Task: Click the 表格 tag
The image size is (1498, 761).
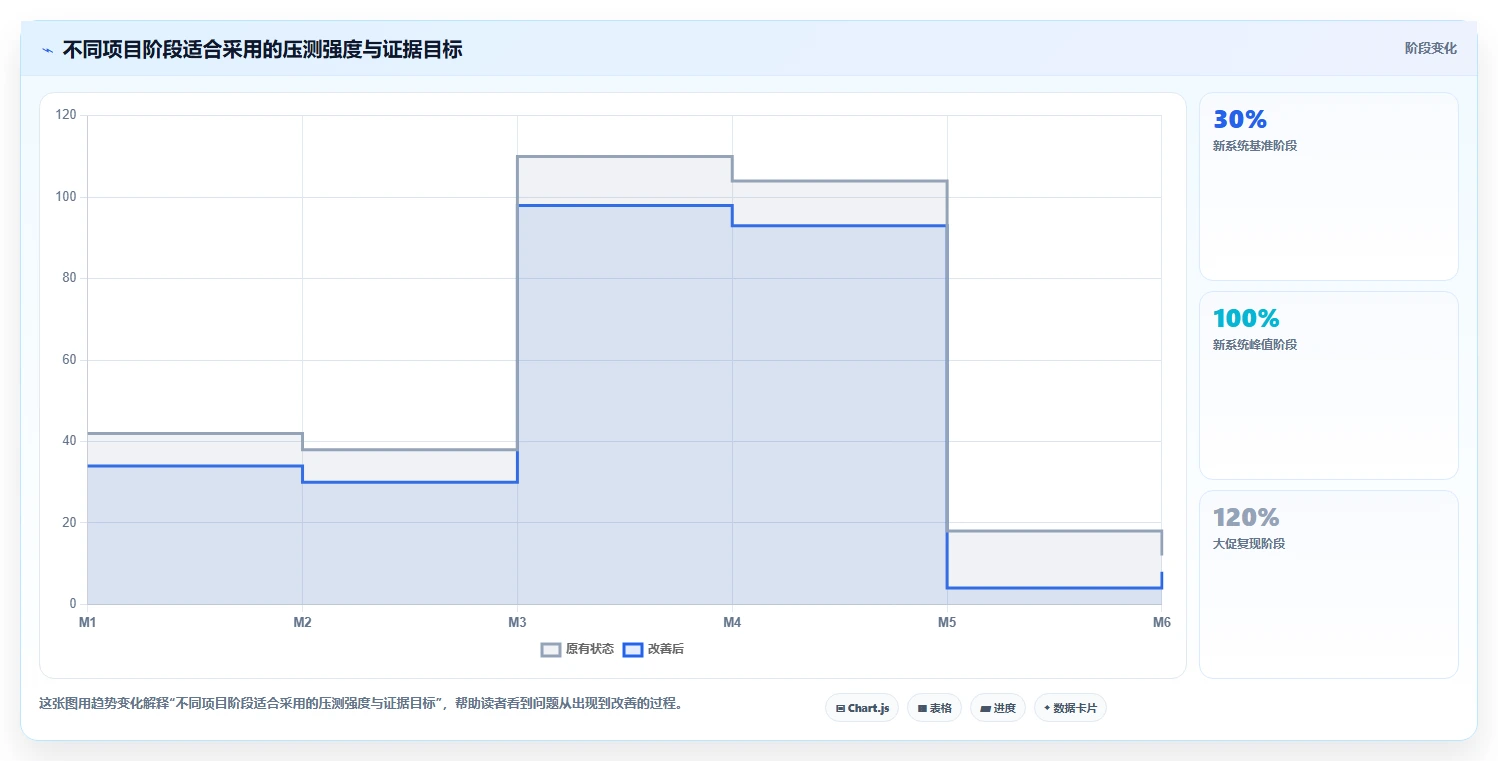Action: point(934,708)
